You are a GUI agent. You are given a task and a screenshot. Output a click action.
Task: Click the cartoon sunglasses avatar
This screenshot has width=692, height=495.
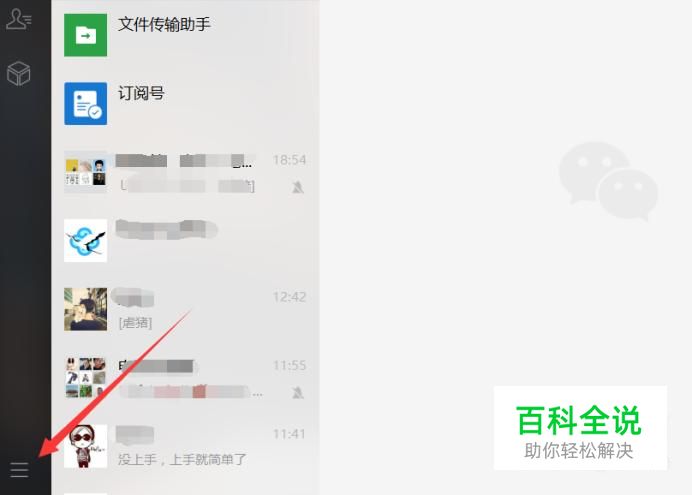(86, 446)
